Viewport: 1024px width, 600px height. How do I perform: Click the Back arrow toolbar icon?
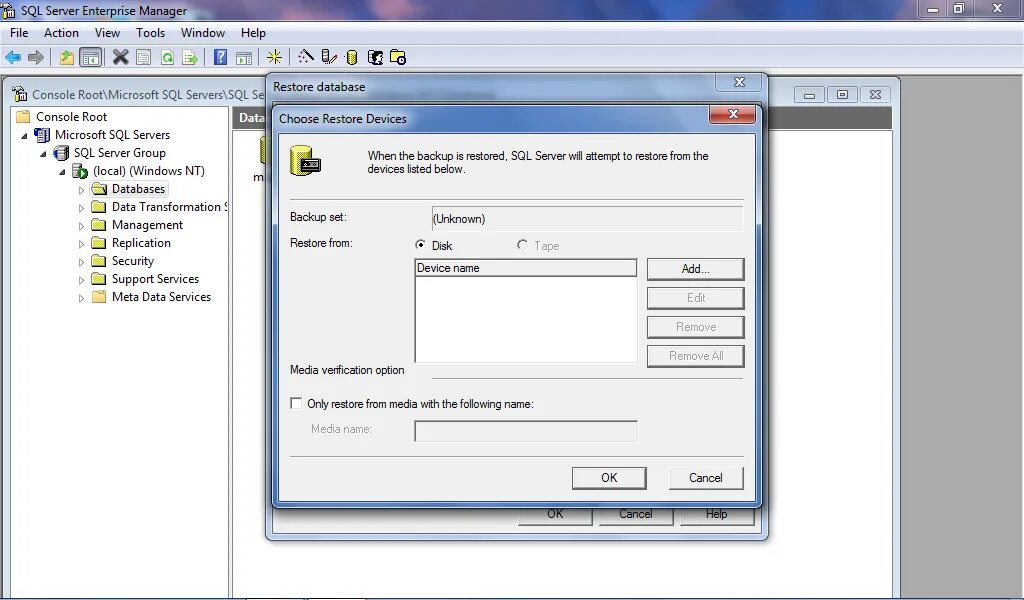coord(13,57)
